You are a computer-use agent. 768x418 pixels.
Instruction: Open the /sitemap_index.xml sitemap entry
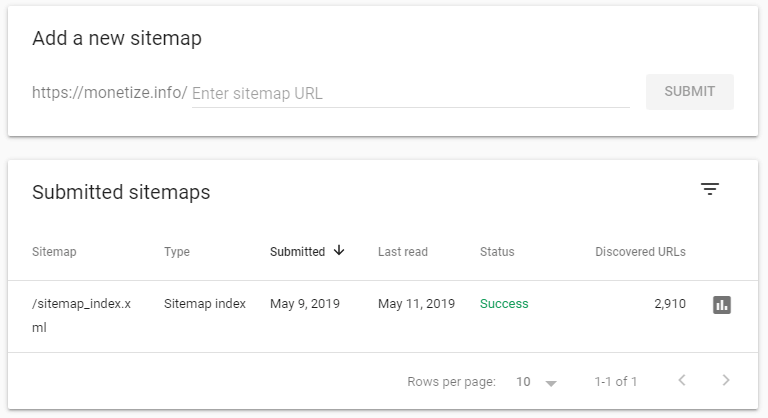(x=81, y=316)
